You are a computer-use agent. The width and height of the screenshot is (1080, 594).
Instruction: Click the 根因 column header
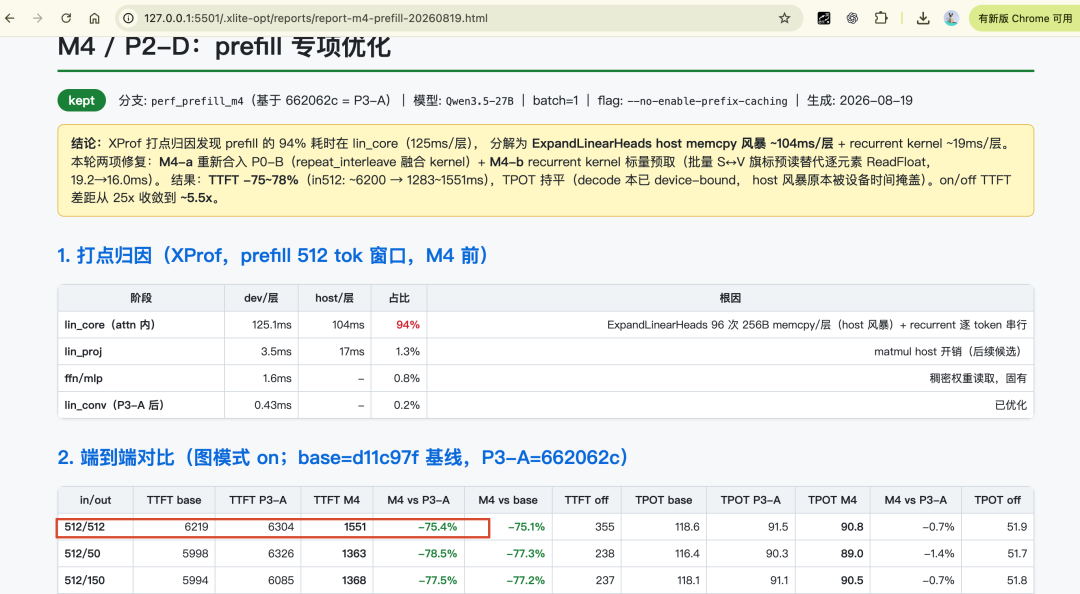[730, 298]
